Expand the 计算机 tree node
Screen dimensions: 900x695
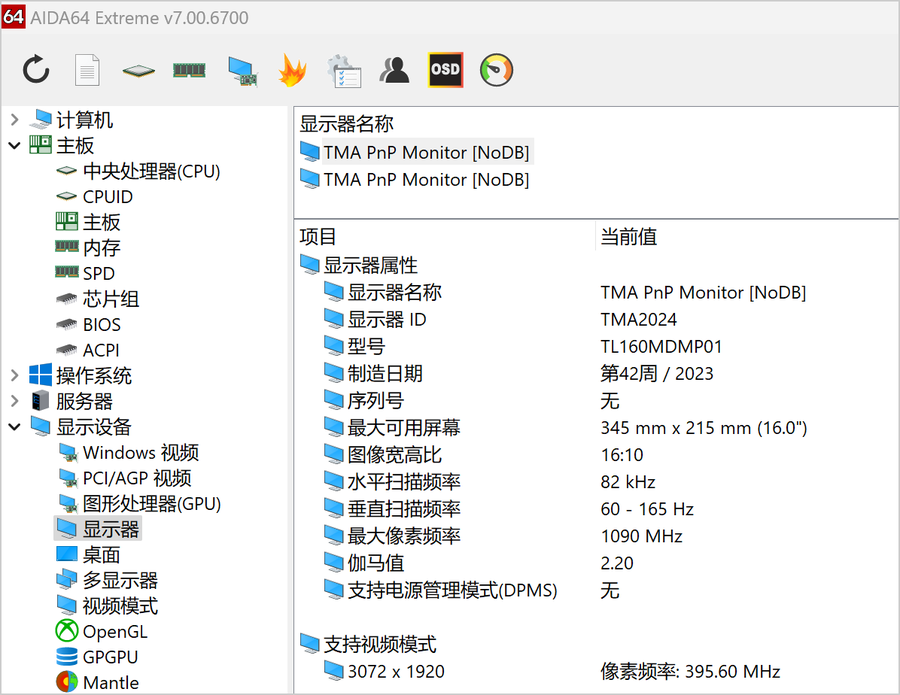[14, 119]
